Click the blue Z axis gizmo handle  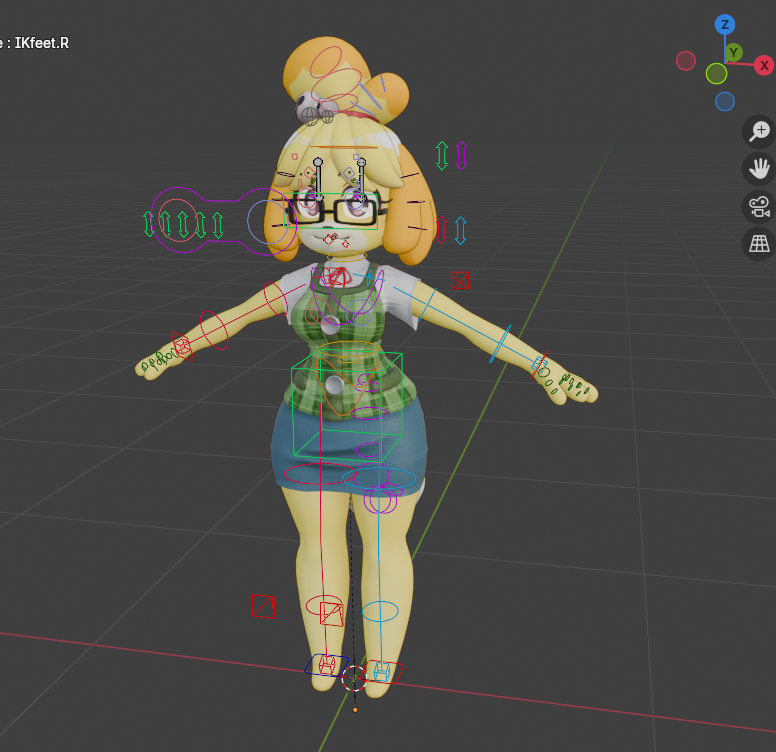tap(725, 25)
